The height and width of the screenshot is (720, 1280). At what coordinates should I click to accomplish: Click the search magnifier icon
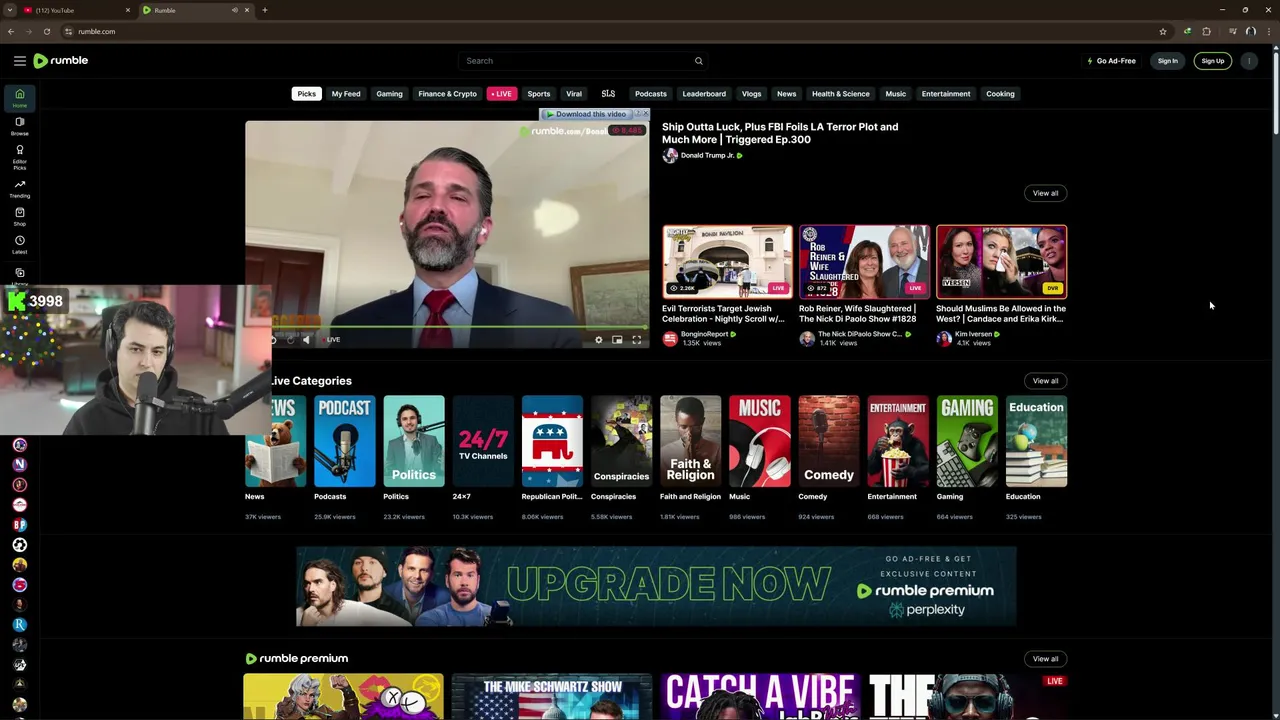click(698, 61)
